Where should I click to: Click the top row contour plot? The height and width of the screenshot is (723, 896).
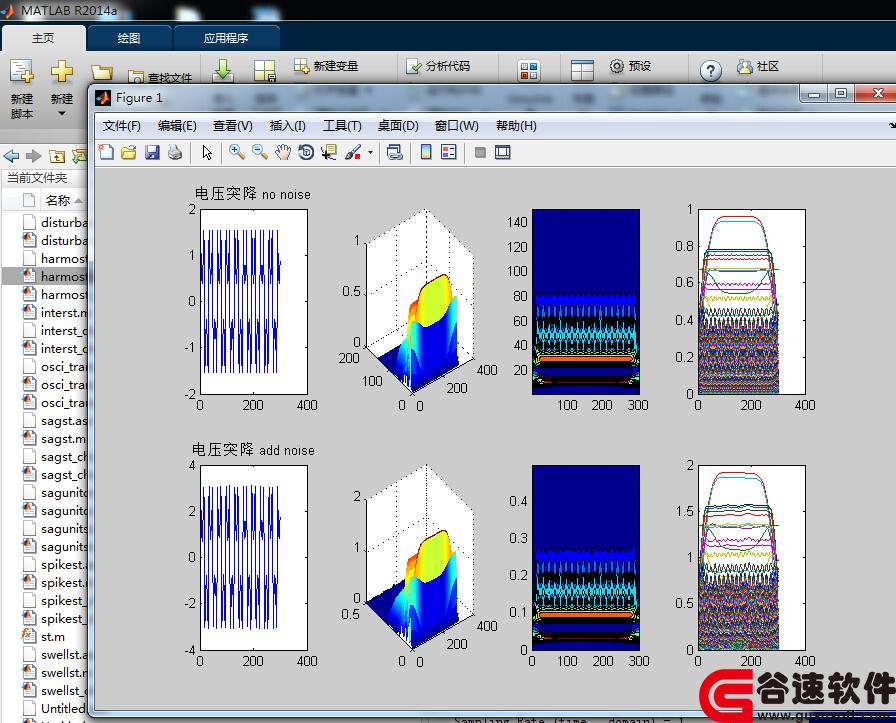(x=586, y=301)
